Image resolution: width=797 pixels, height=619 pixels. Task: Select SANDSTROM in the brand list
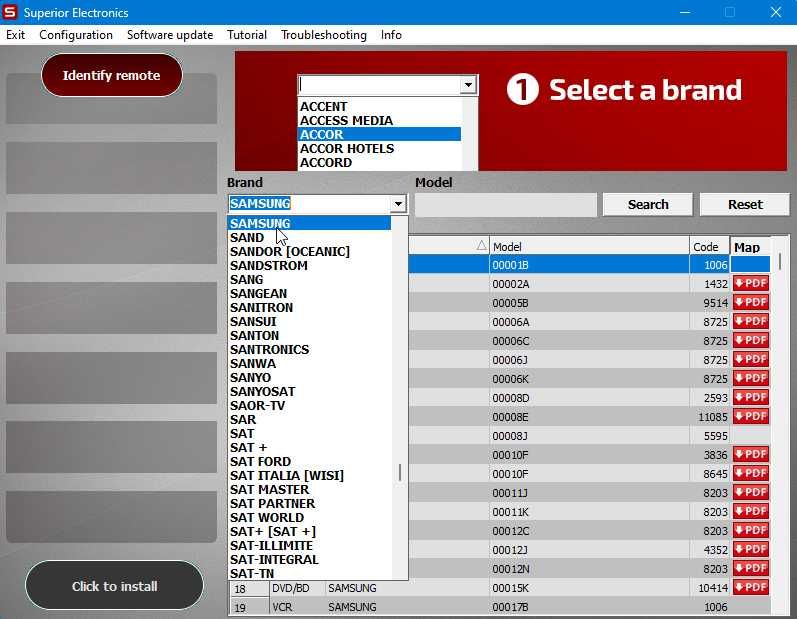pos(309,265)
